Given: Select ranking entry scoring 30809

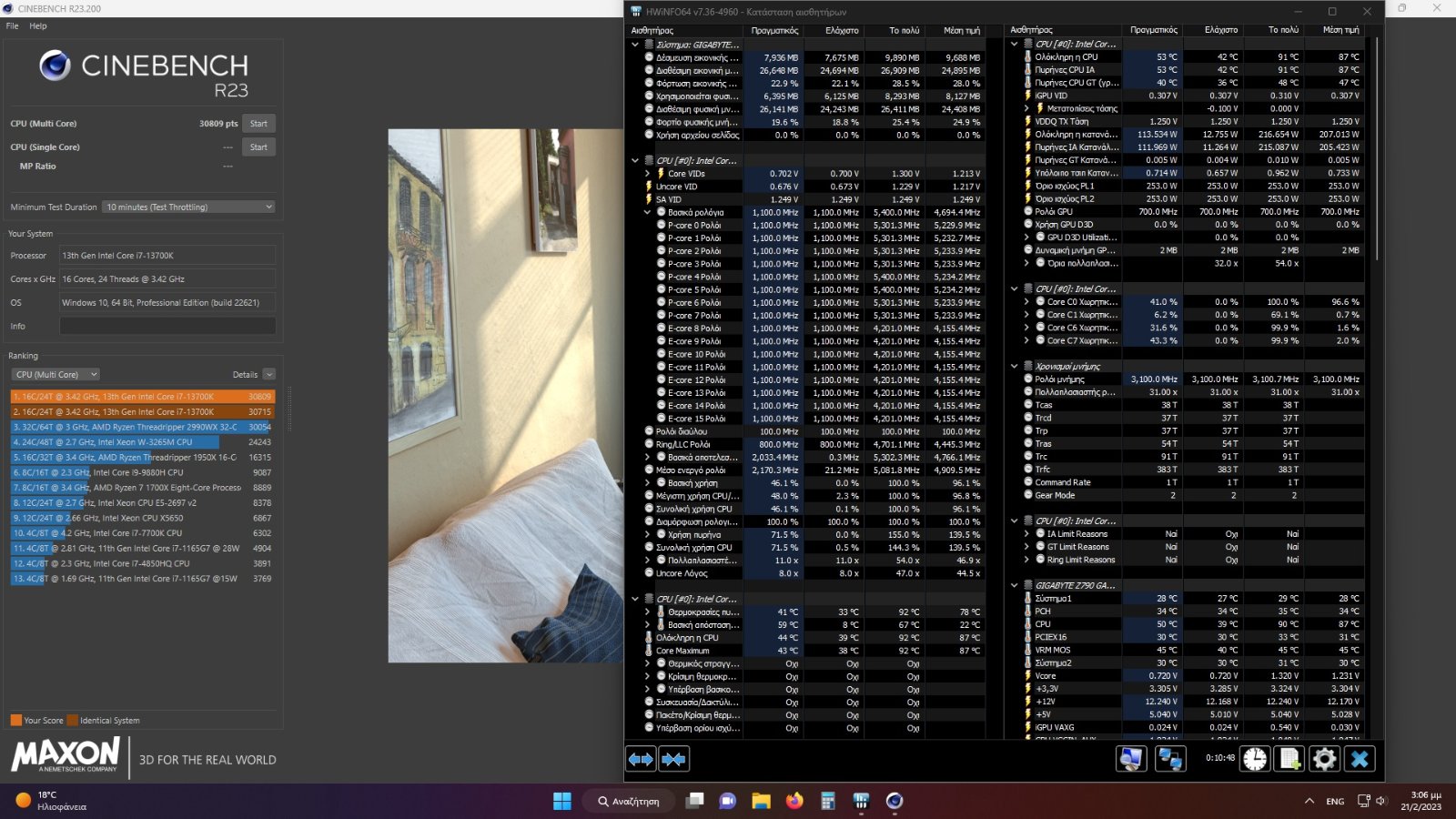Looking at the screenshot, I should [142, 397].
